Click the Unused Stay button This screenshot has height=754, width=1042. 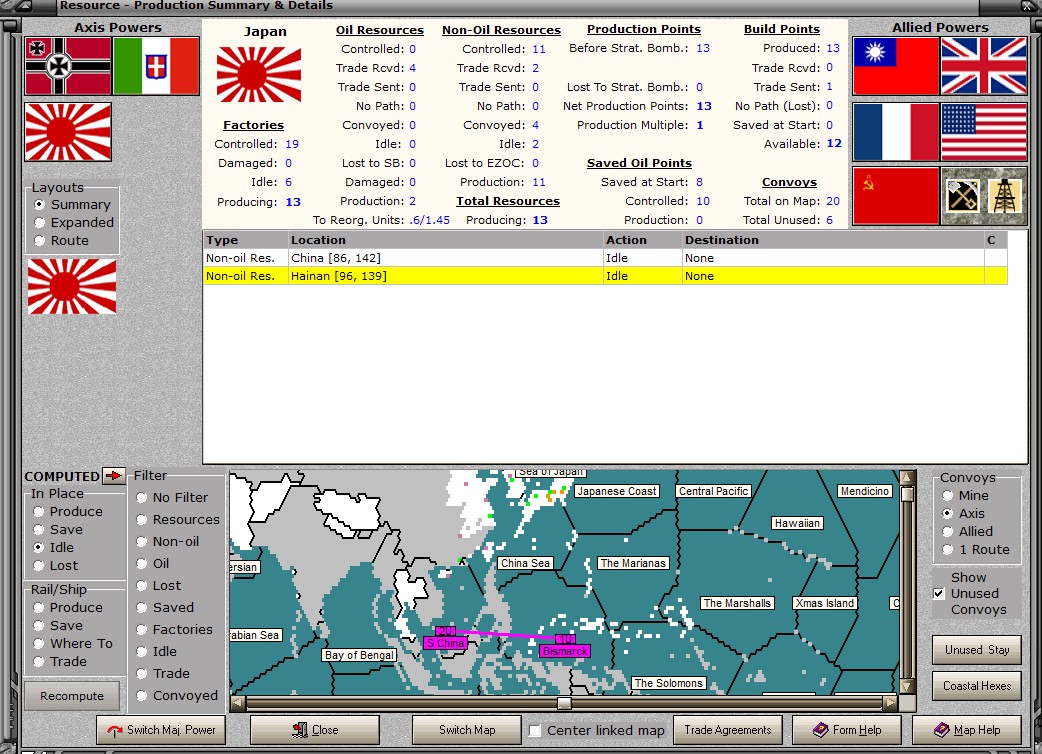pyautogui.click(x=977, y=650)
